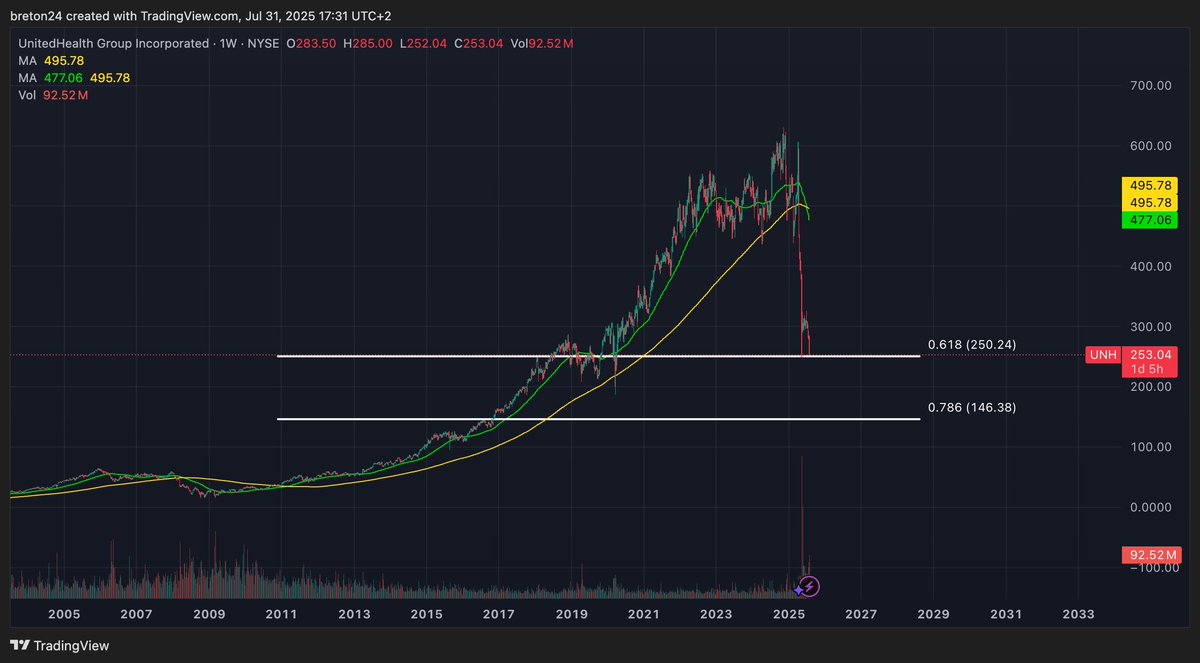
Task: Click the low value L252.04
Action: pos(424,43)
